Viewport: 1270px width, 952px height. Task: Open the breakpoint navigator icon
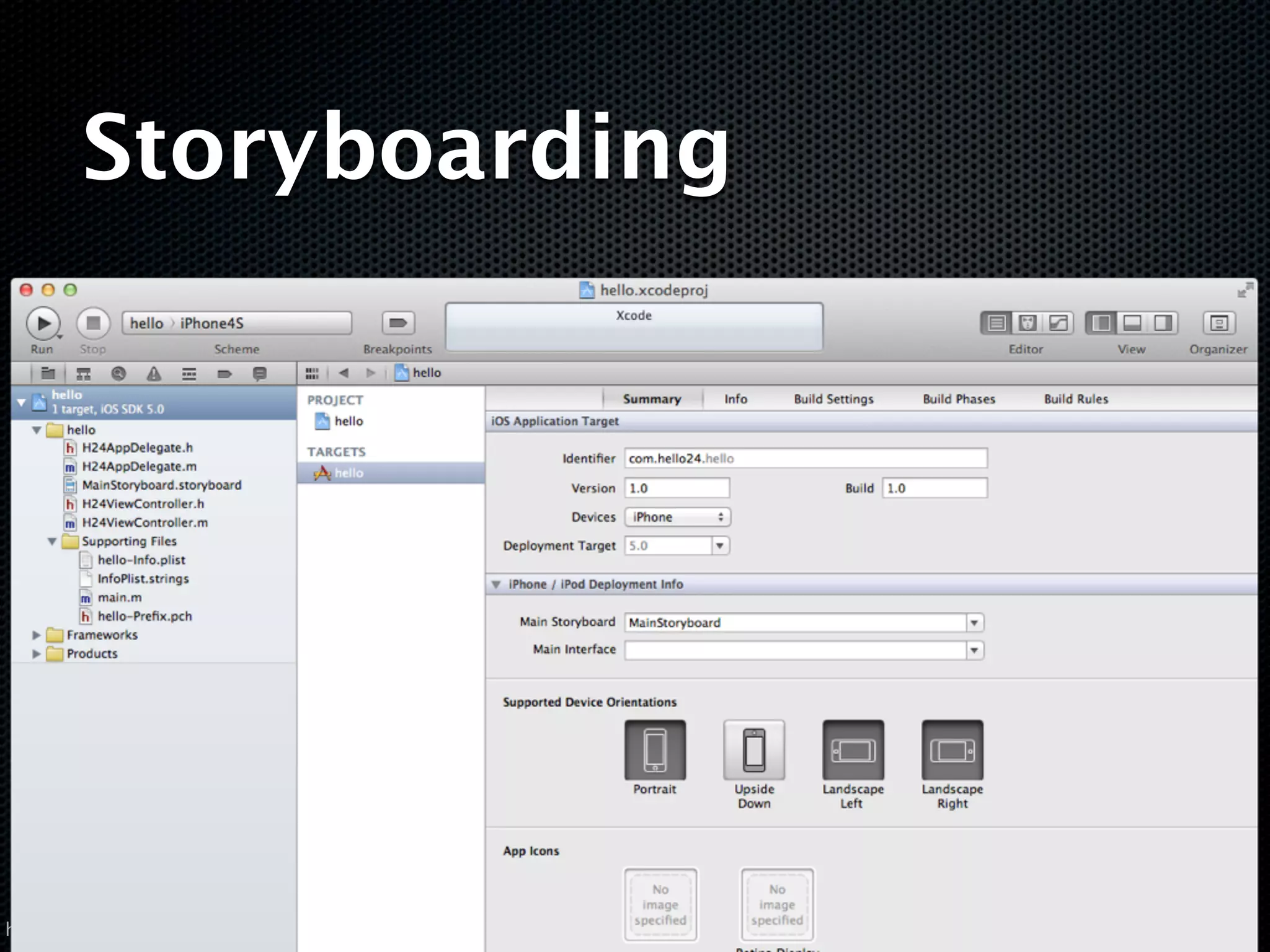(224, 373)
